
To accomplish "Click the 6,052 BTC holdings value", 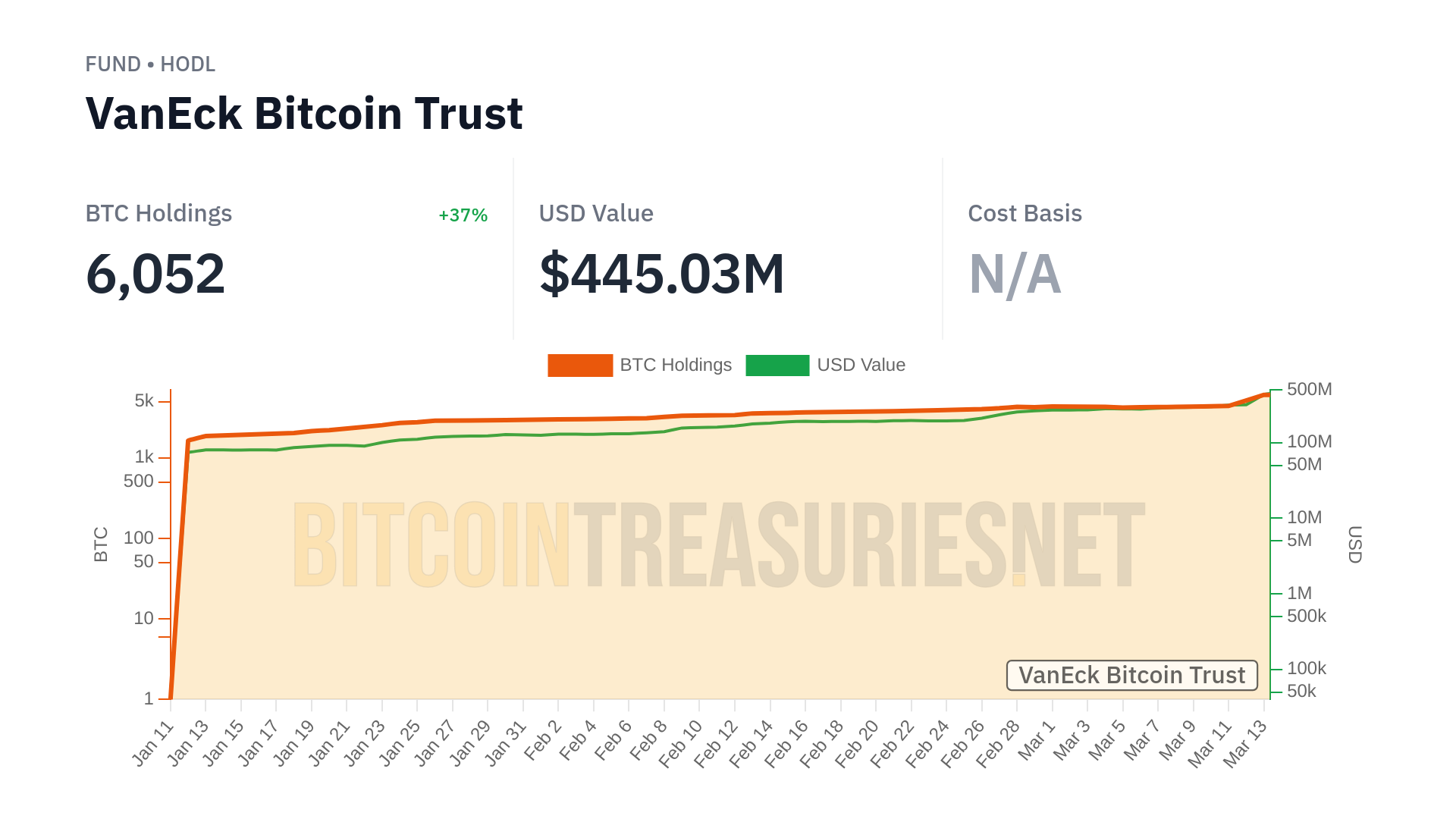I will click(155, 274).
